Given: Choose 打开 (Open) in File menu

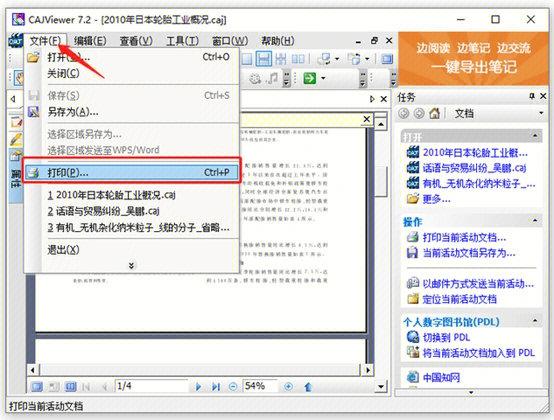Looking at the screenshot, I should (132, 57).
